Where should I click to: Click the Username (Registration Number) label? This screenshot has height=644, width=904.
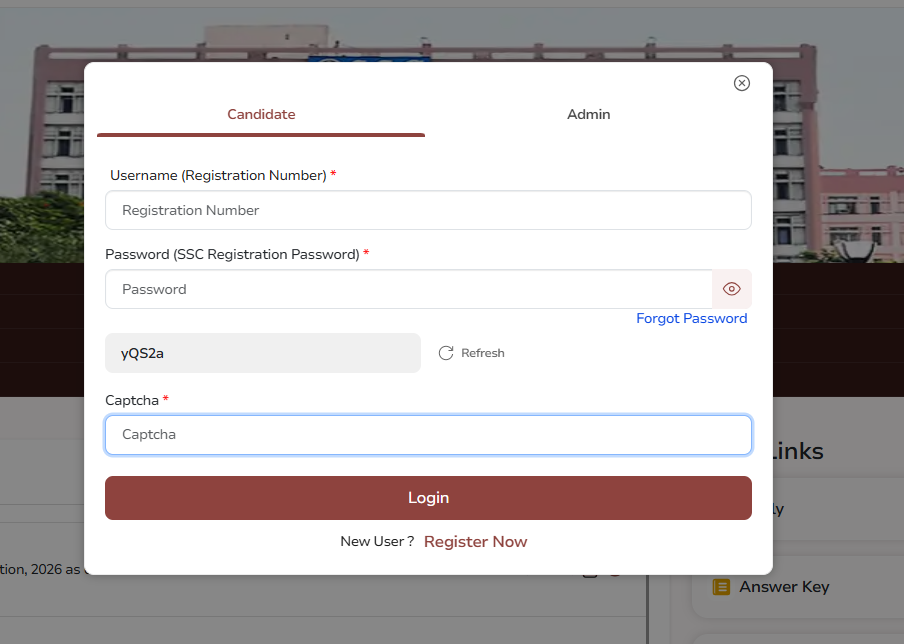pos(219,175)
